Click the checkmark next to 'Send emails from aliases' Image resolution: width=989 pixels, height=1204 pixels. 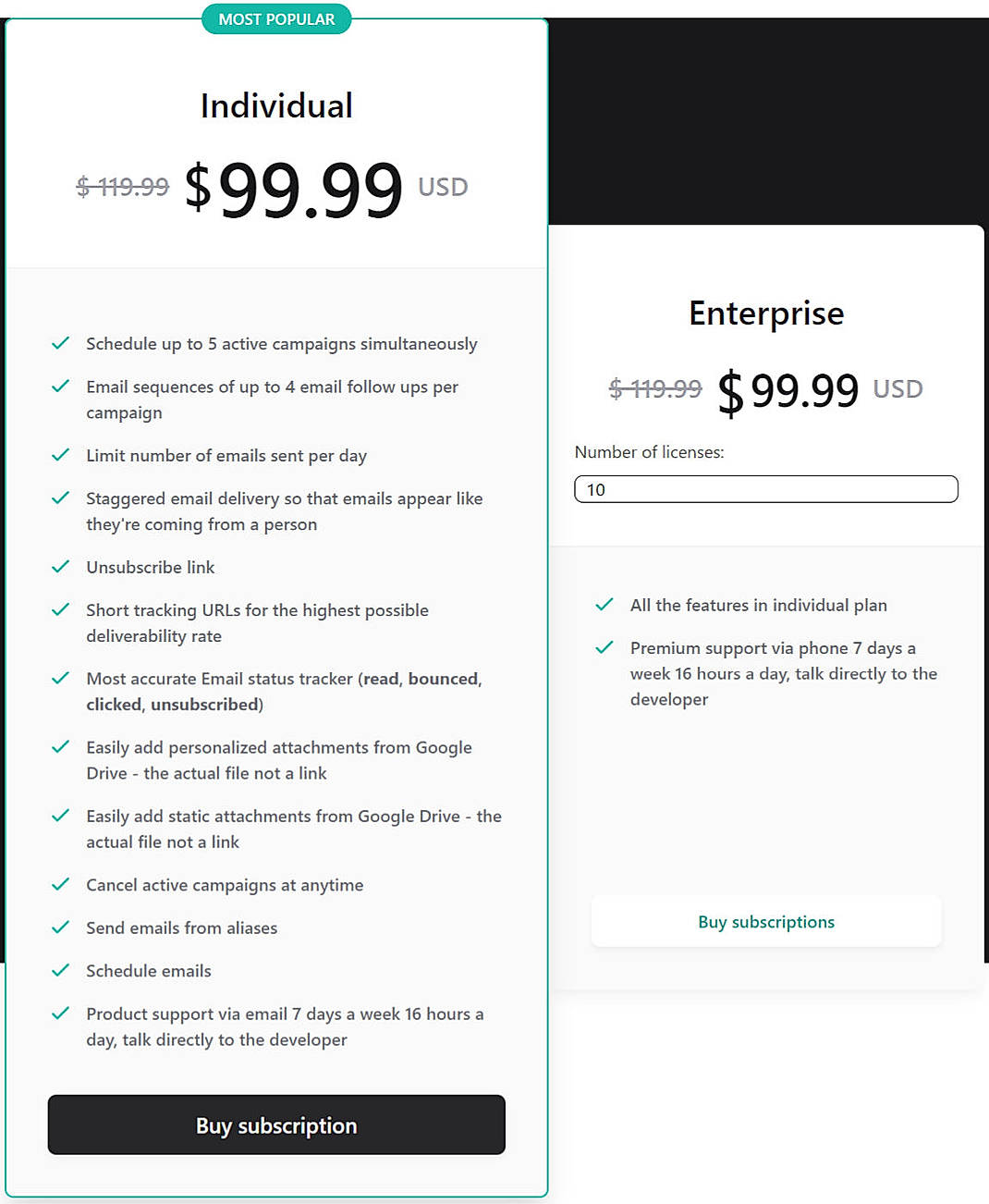(x=60, y=928)
